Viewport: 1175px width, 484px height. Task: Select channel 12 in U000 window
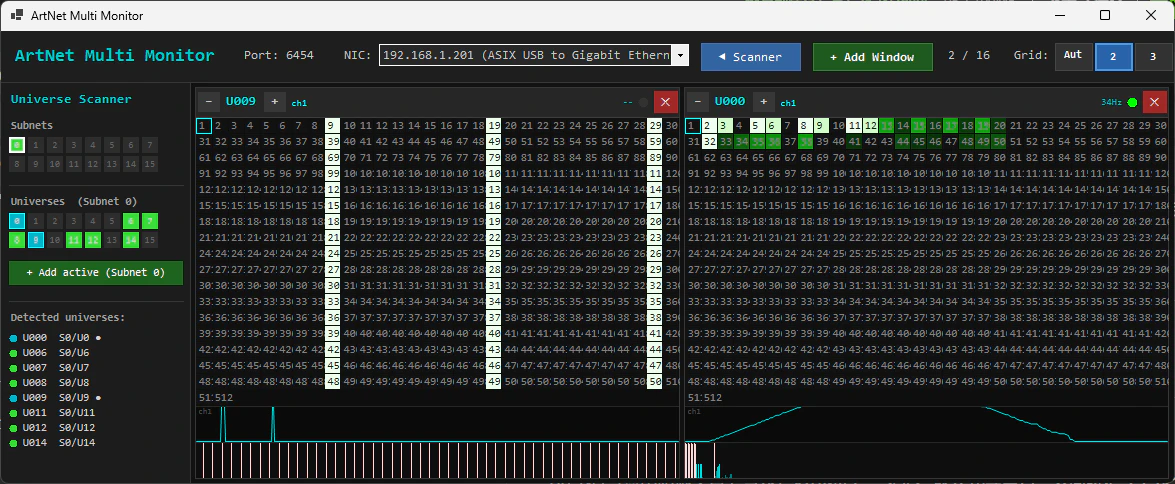(871, 126)
